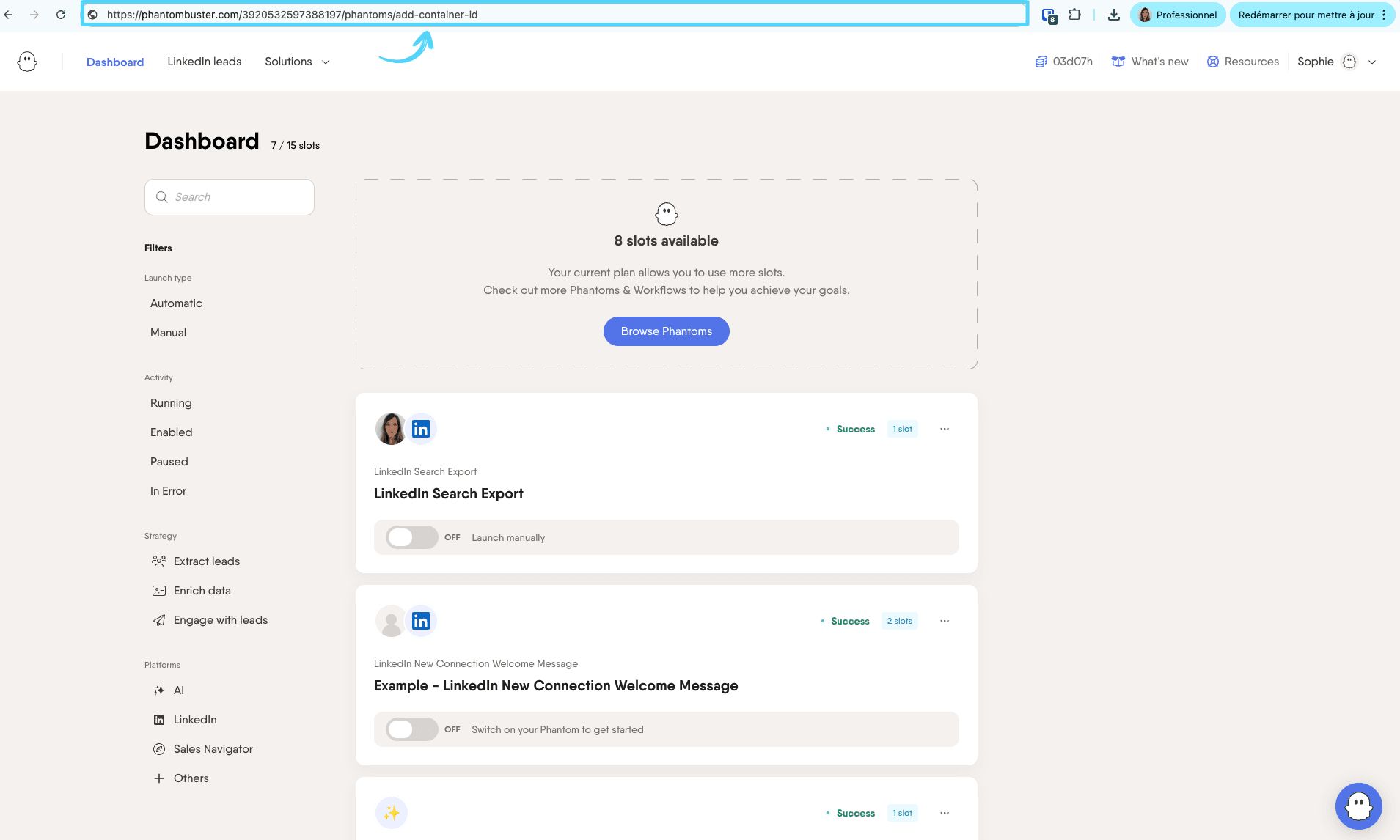Toggle LinkedIn Search Export phantom on

point(412,537)
